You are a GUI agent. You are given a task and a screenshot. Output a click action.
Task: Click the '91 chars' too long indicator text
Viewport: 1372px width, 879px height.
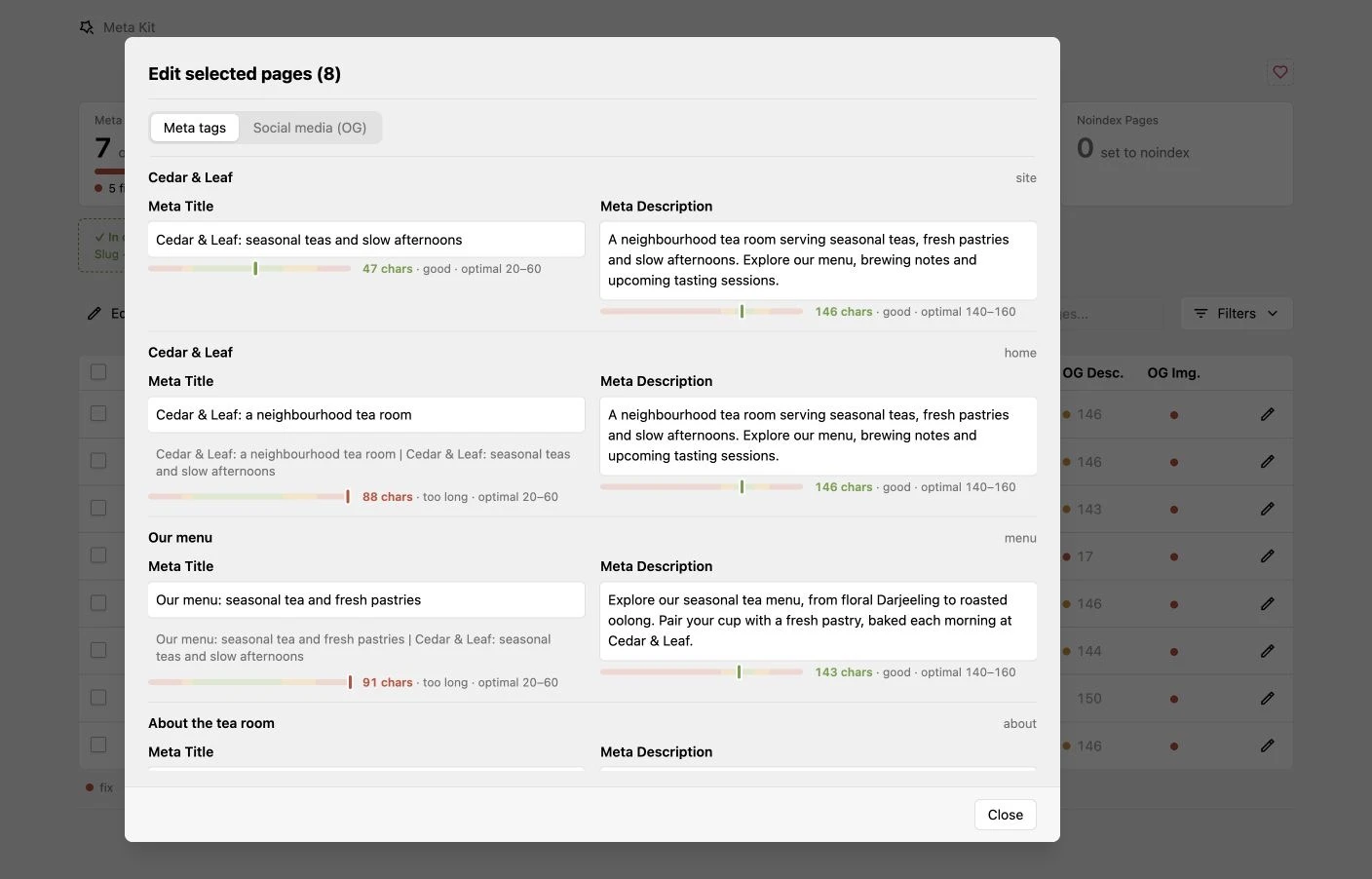[388, 682]
